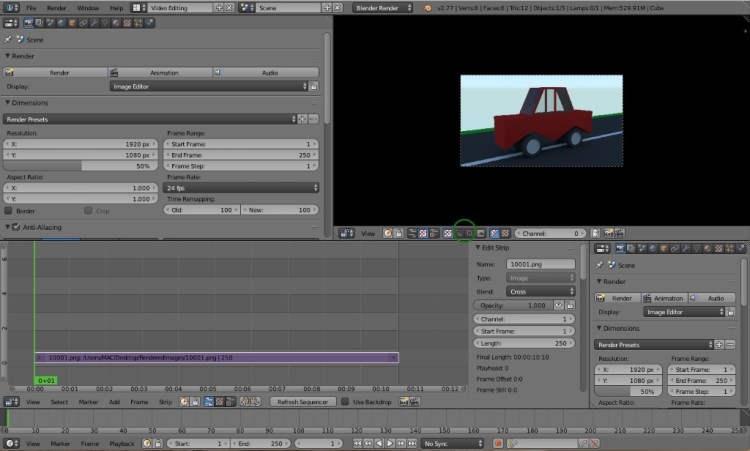750x451 pixels.
Task: Open the Render menu in top bar
Action: pyautogui.click(x=57, y=7)
